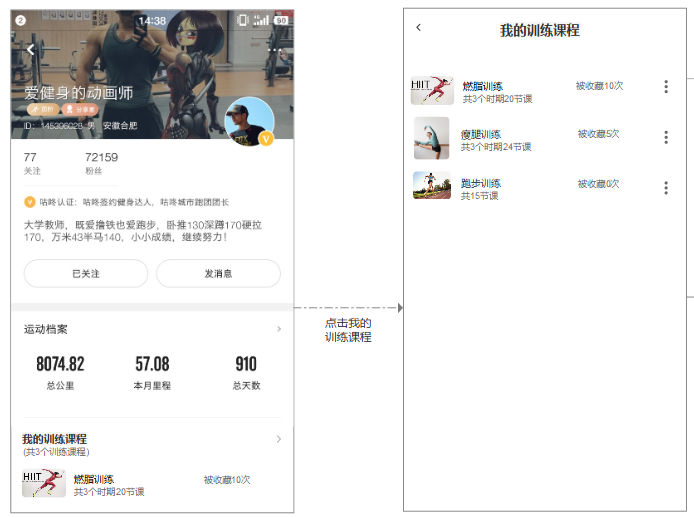Image resolution: width=694 pixels, height=518 pixels.
Task: Open the 瘦腿训练 course thumbnail
Action: coord(432,138)
